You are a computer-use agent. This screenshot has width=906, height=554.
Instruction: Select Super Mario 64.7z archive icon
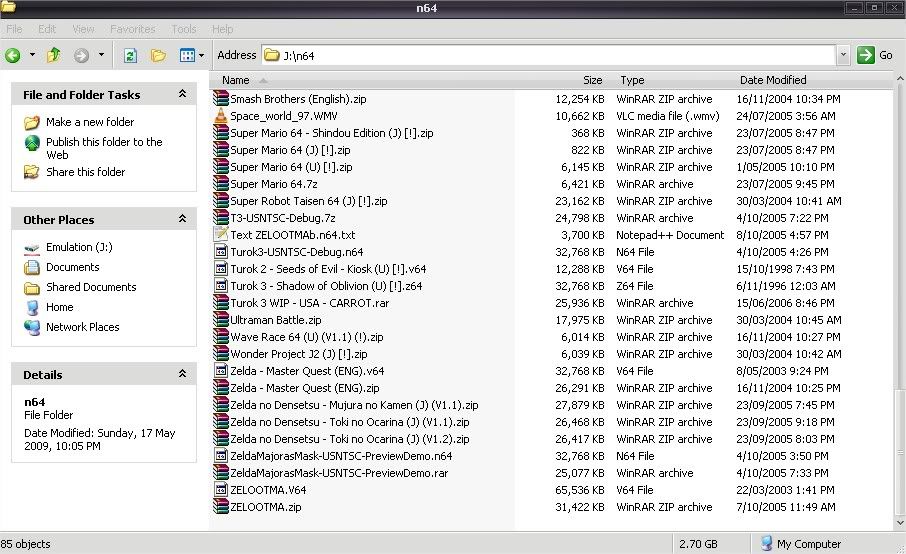221,184
